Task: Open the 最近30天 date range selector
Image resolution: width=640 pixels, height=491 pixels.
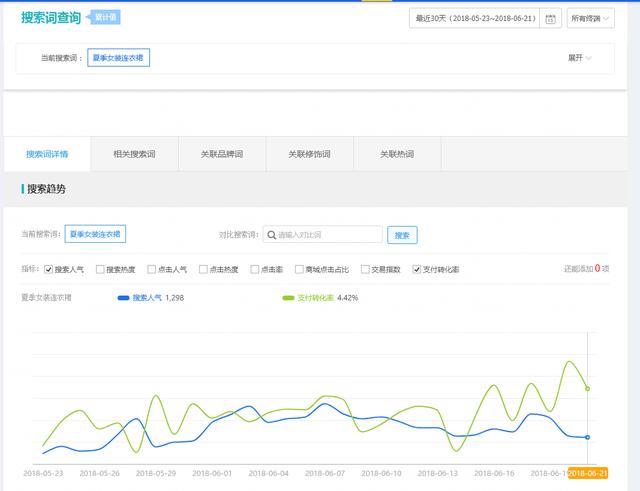Action: 475,18
